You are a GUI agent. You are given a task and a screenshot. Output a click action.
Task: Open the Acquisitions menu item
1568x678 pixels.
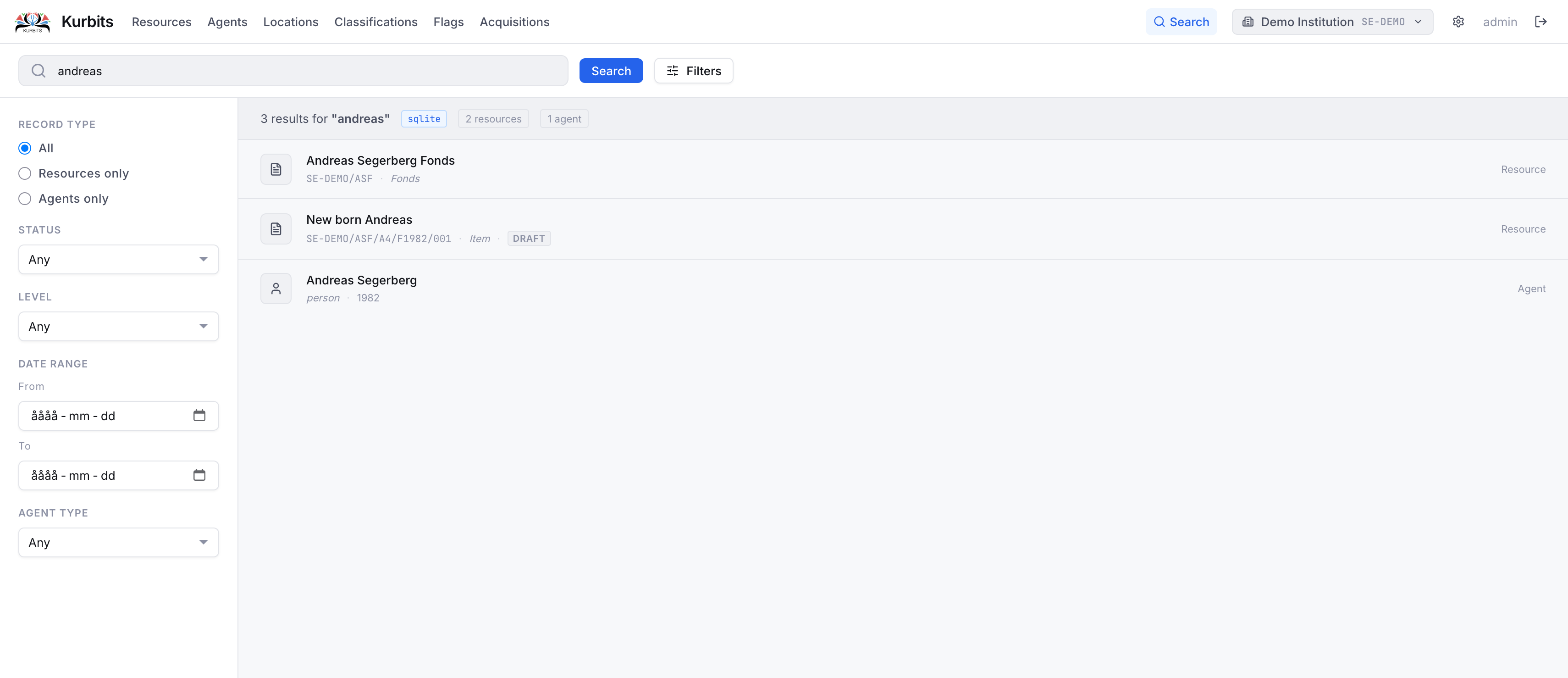tap(514, 22)
